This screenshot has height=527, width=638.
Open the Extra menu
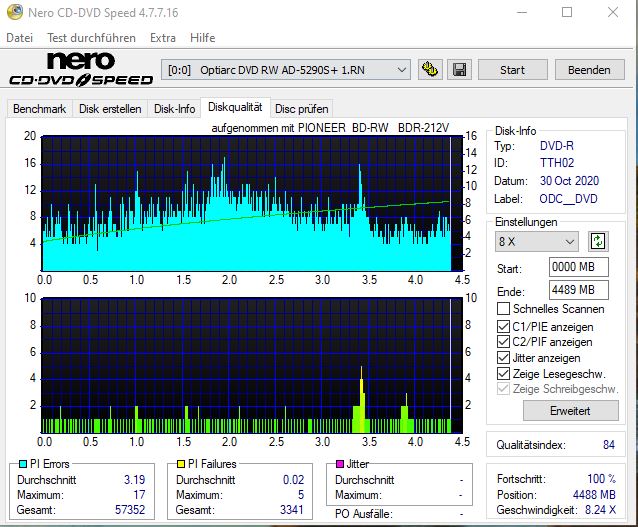pyautogui.click(x=162, y=38)
